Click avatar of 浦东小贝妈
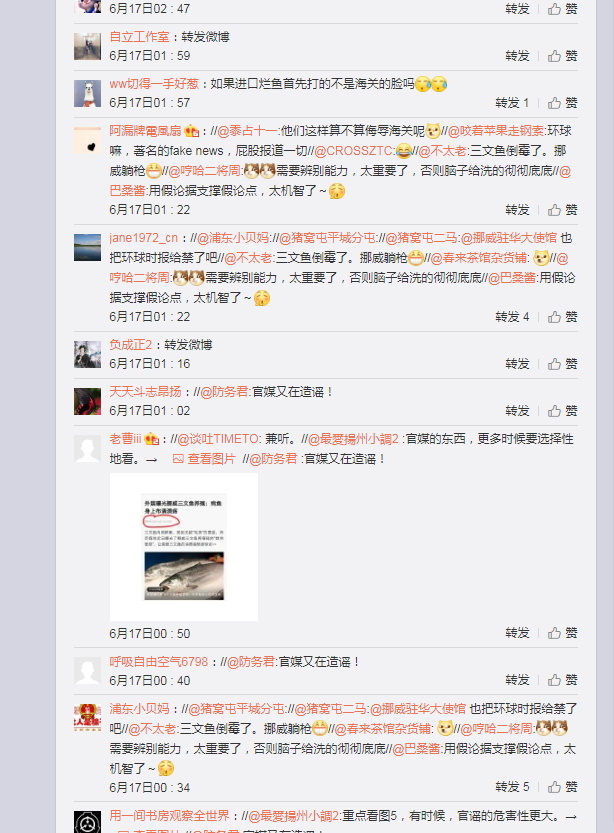 point(87,718)
